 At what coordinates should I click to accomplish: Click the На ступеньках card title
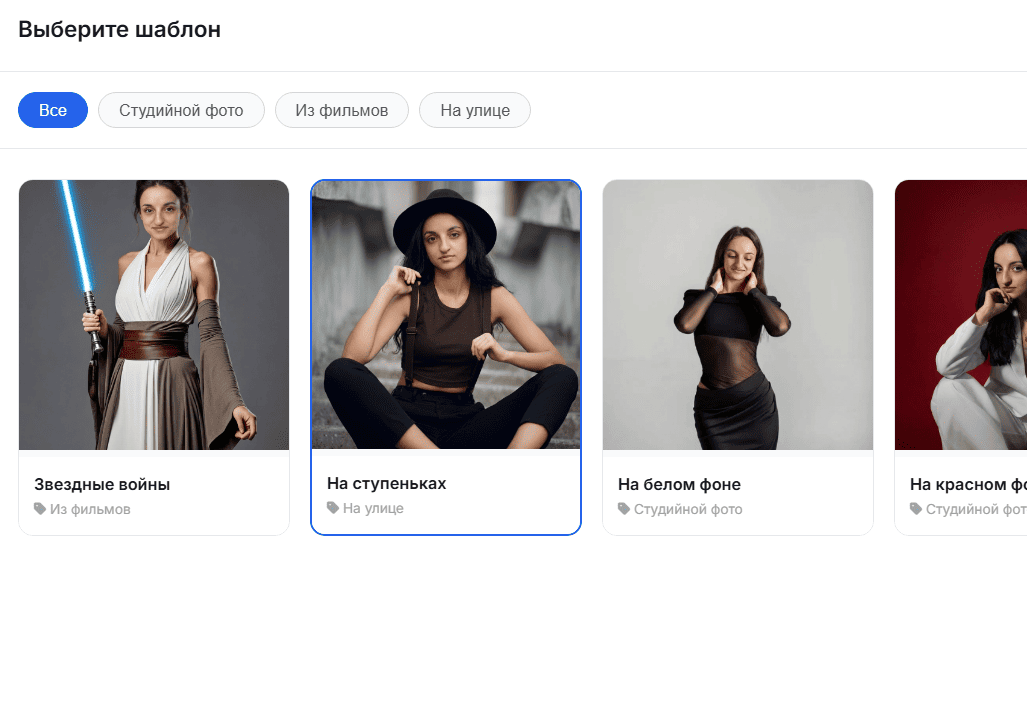[x=387, y=484]
